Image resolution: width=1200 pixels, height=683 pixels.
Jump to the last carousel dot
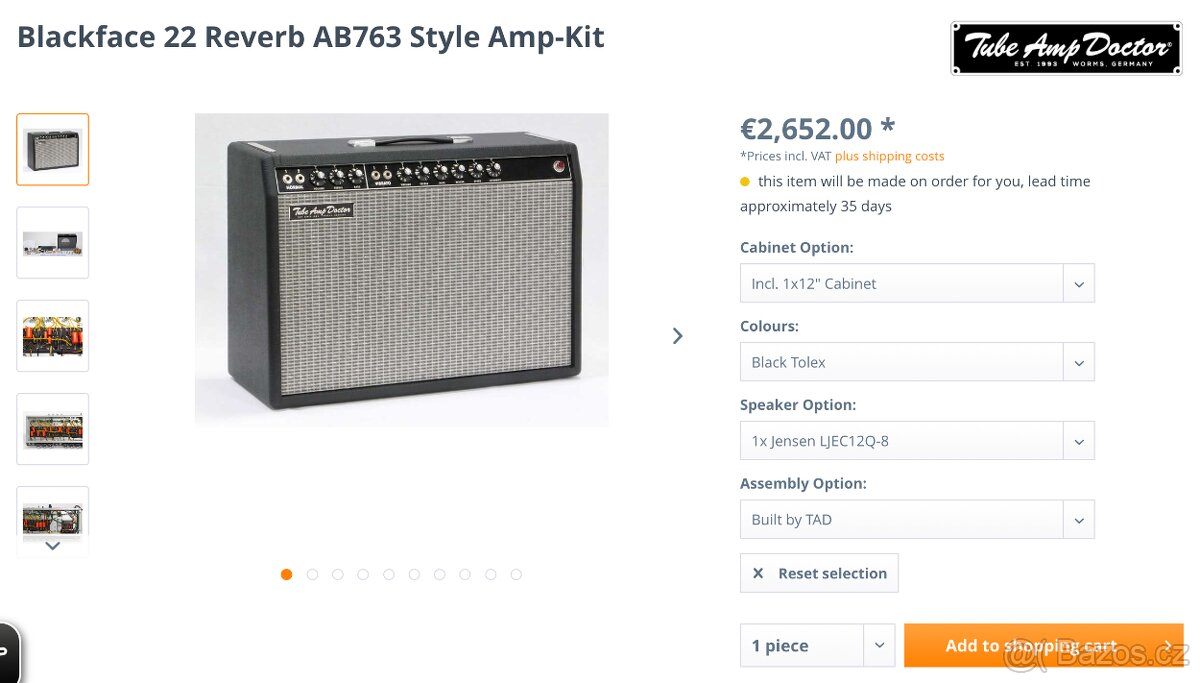pos(516,574)
